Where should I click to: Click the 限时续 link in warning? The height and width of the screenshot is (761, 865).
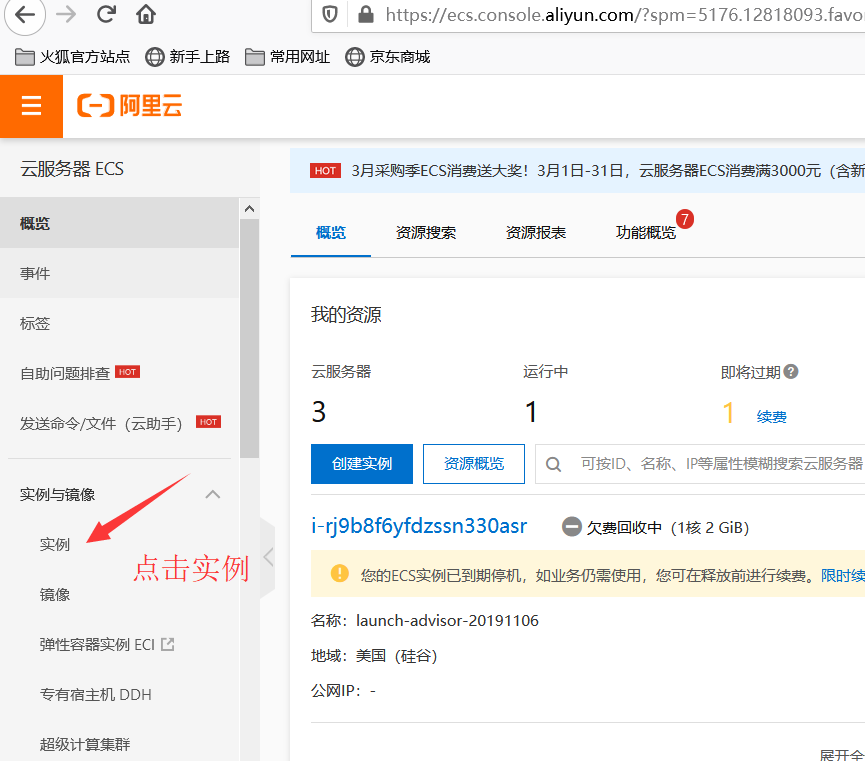[842, 576]
